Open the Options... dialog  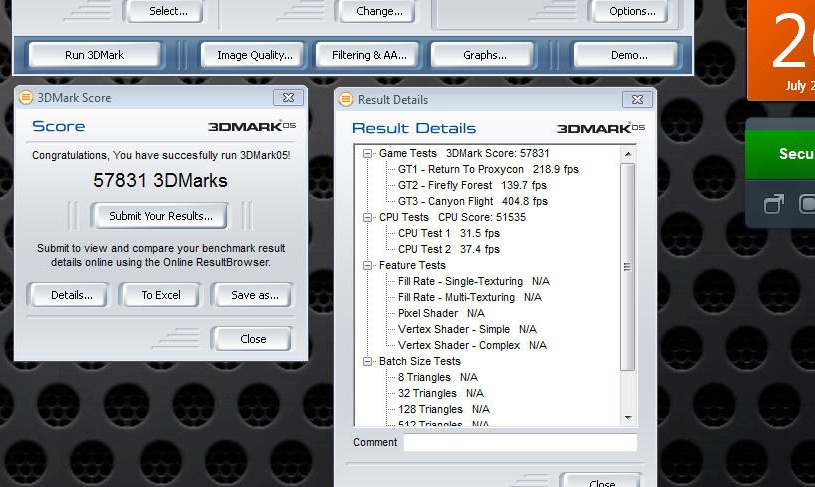click(632, 11)
